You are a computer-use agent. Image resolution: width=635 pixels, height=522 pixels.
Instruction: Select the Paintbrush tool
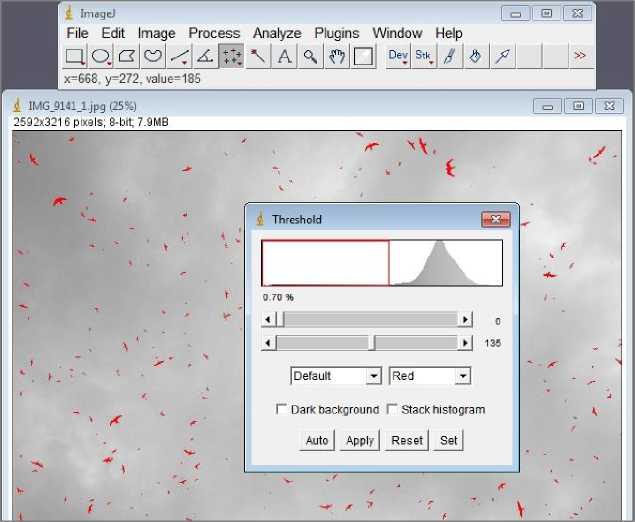[x=450, y=56]
